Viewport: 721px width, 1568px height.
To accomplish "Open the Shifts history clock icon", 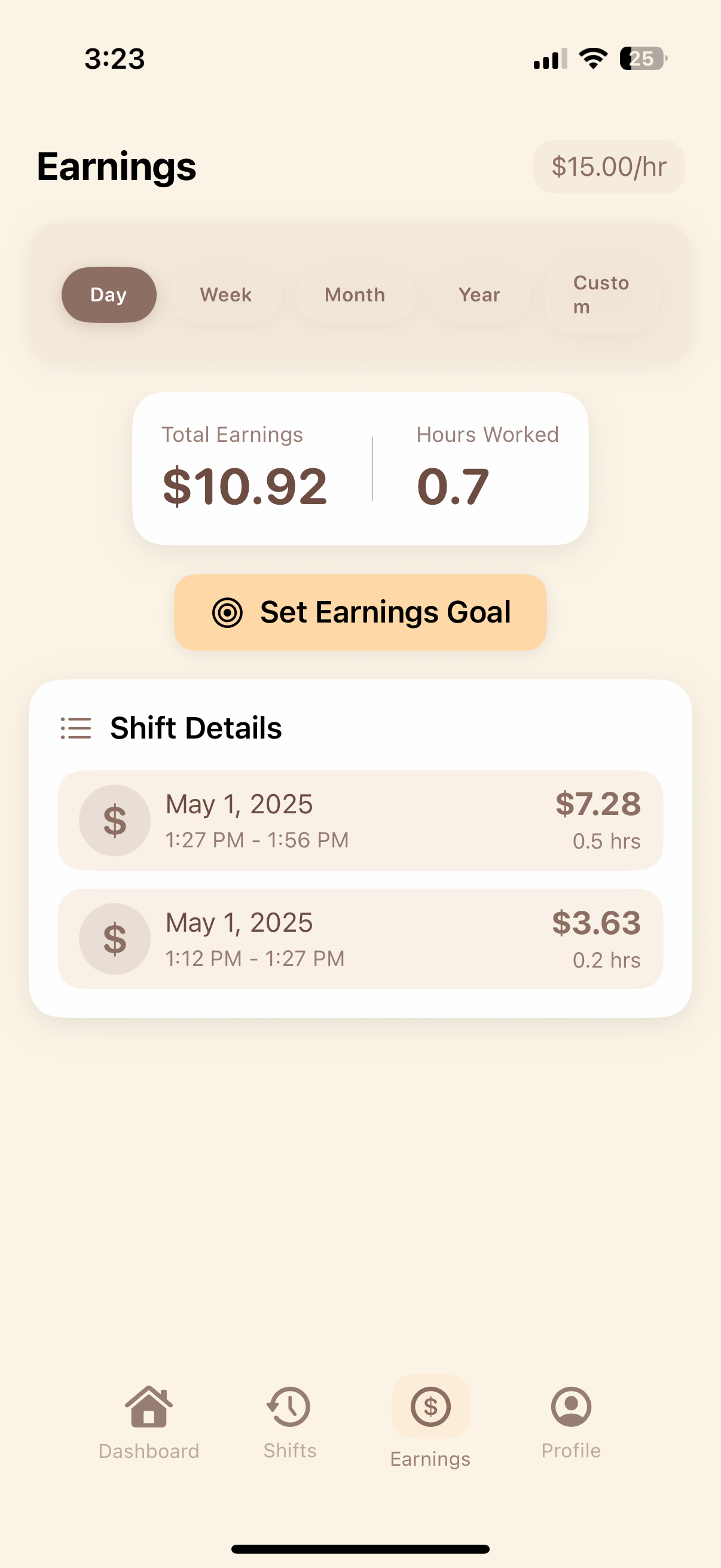I will click(288, 1406).
